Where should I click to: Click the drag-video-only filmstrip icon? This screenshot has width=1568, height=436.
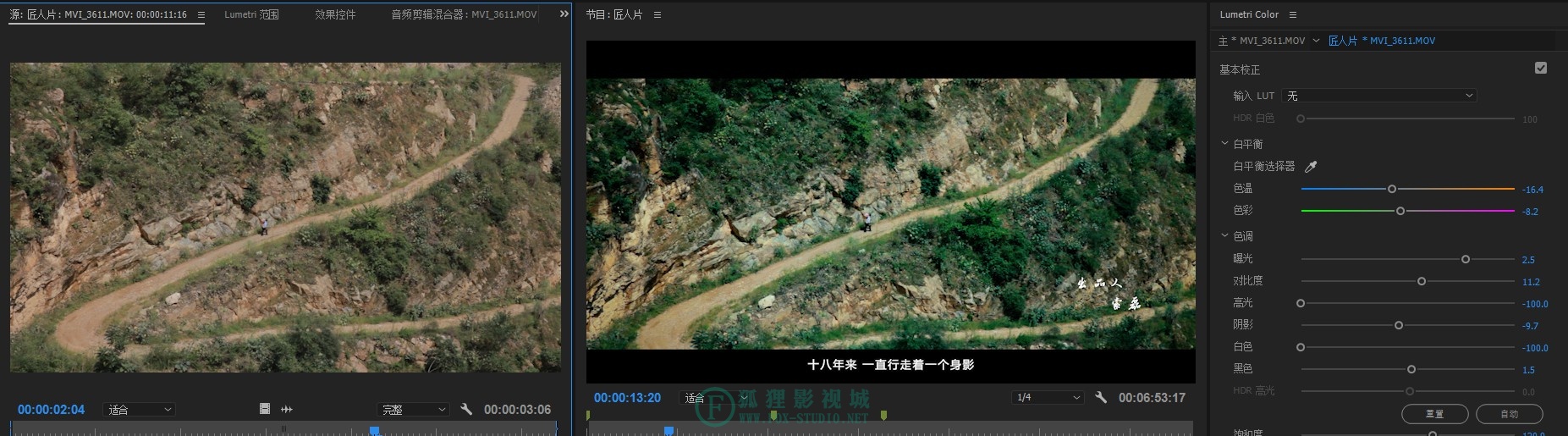pos(265,409)
